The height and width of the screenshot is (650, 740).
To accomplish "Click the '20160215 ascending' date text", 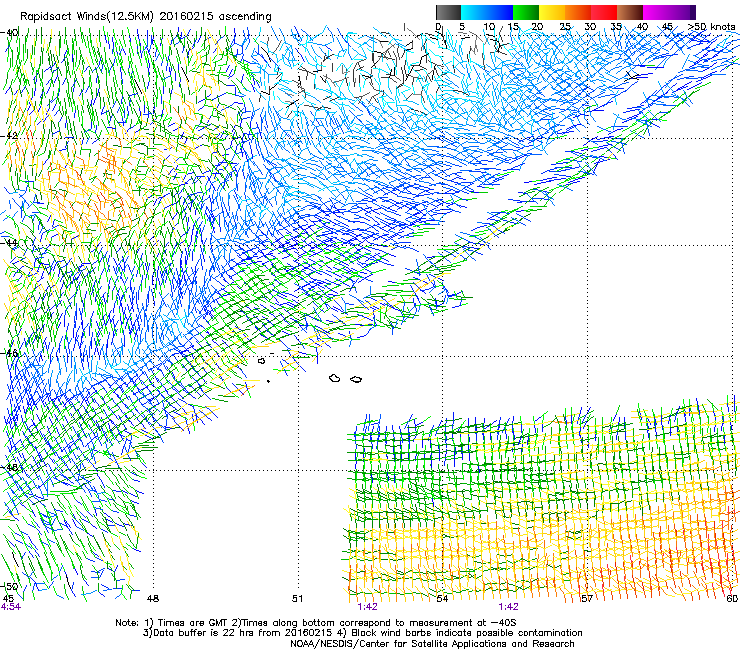I will pyautogui.click(x=215, y=17).
